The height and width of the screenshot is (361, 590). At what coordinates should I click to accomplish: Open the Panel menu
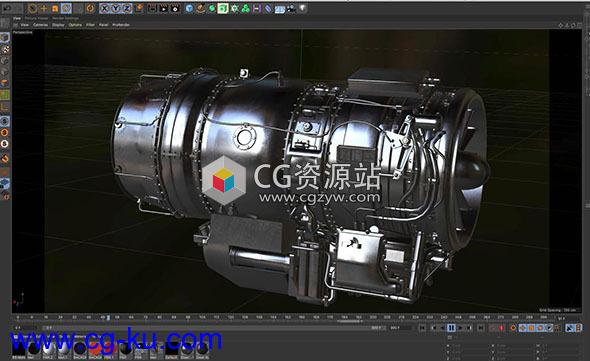click(x=103, y=25)
